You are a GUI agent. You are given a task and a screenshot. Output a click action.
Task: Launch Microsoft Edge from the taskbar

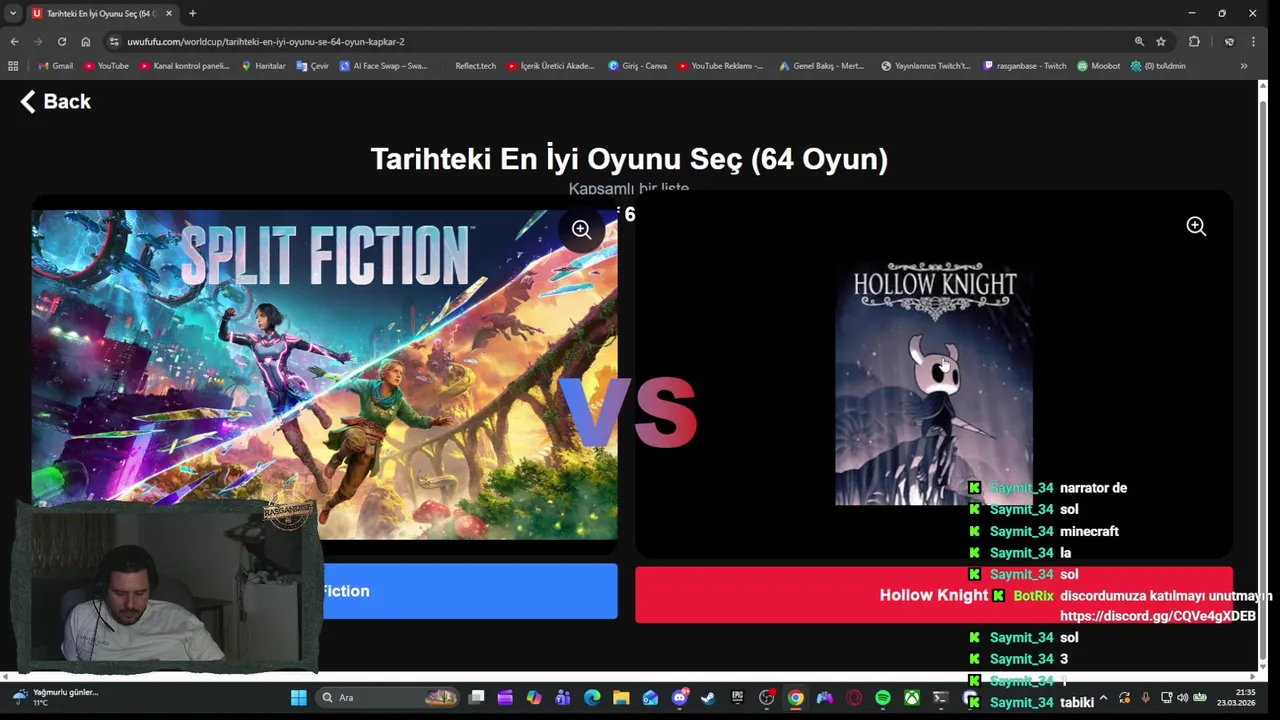[x=592, y=698]
